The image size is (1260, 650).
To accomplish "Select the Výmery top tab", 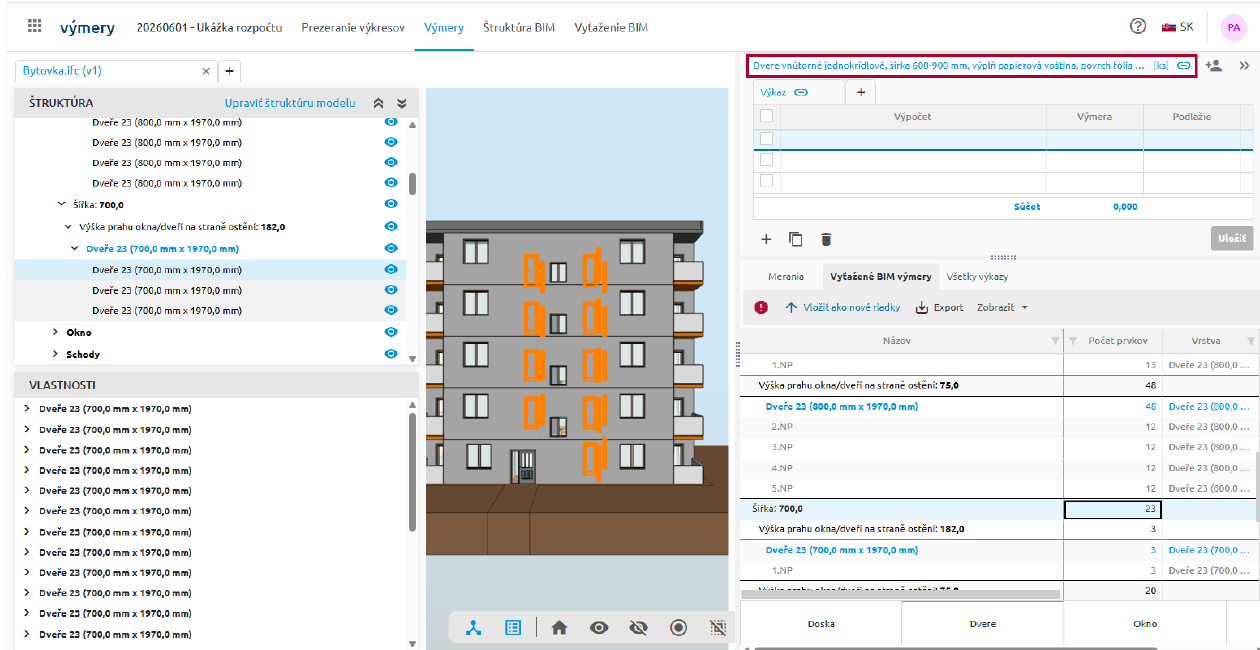I will pyautogui.click(x=444, y=27).
